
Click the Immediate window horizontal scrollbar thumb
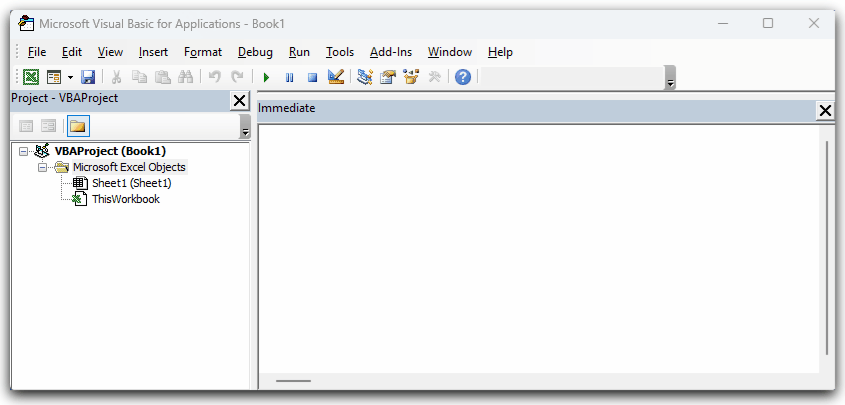point(294,381)
